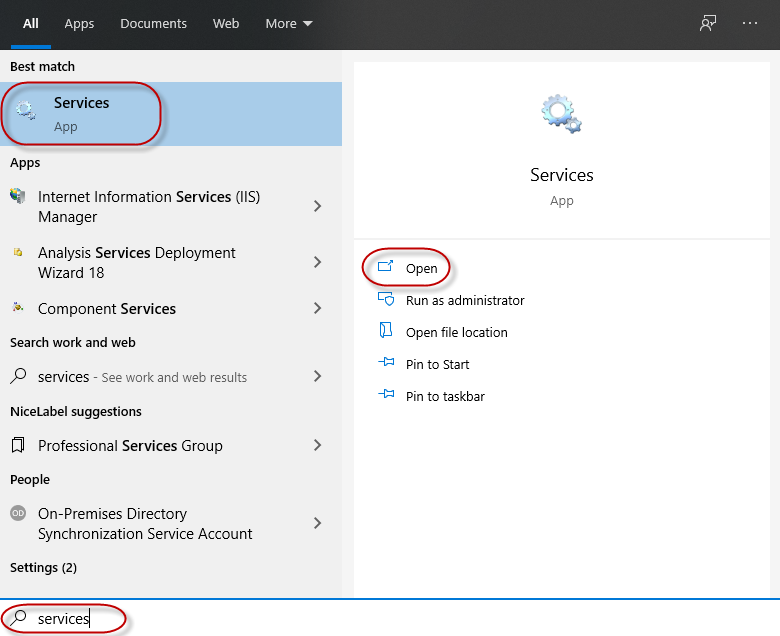
Task: Expand the Analysis Services Deployment Wizard chevron
Action: [x=317, y=262]
